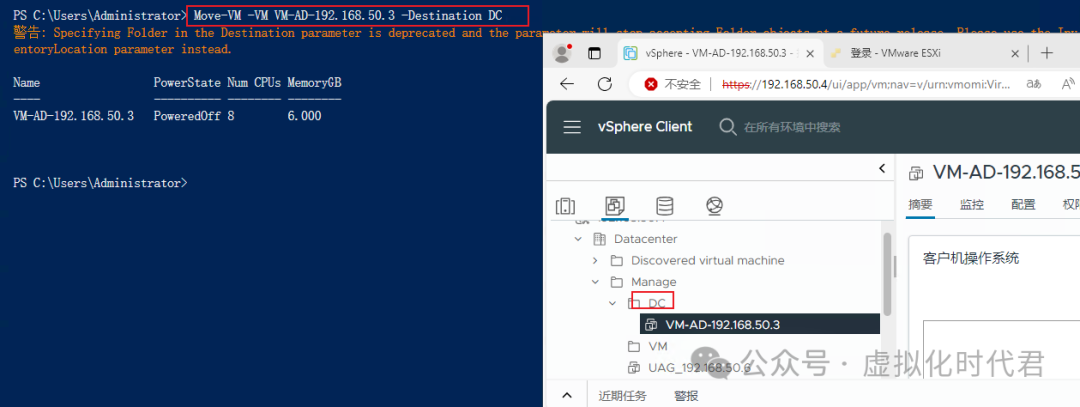
Task: Open the 监控 tab
Action: pyautogui.click(x=972, y=205)
